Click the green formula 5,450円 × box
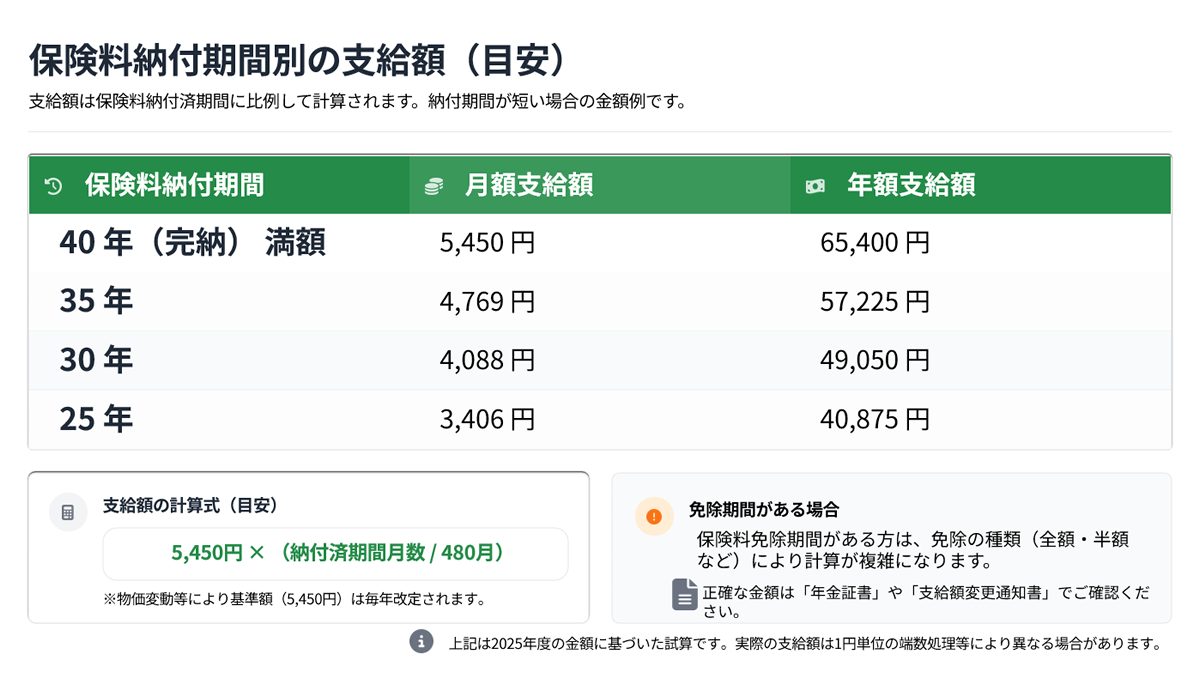 pos(336,553)
